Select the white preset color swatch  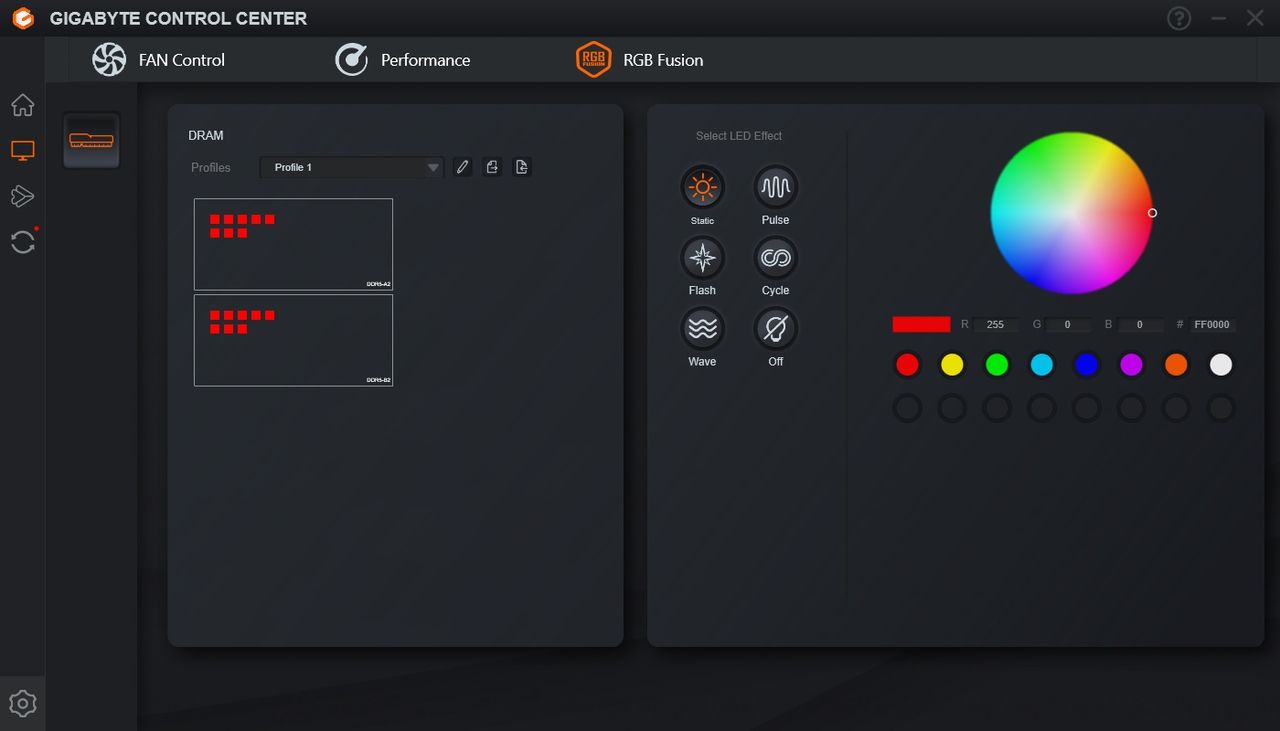[1221, 365]
